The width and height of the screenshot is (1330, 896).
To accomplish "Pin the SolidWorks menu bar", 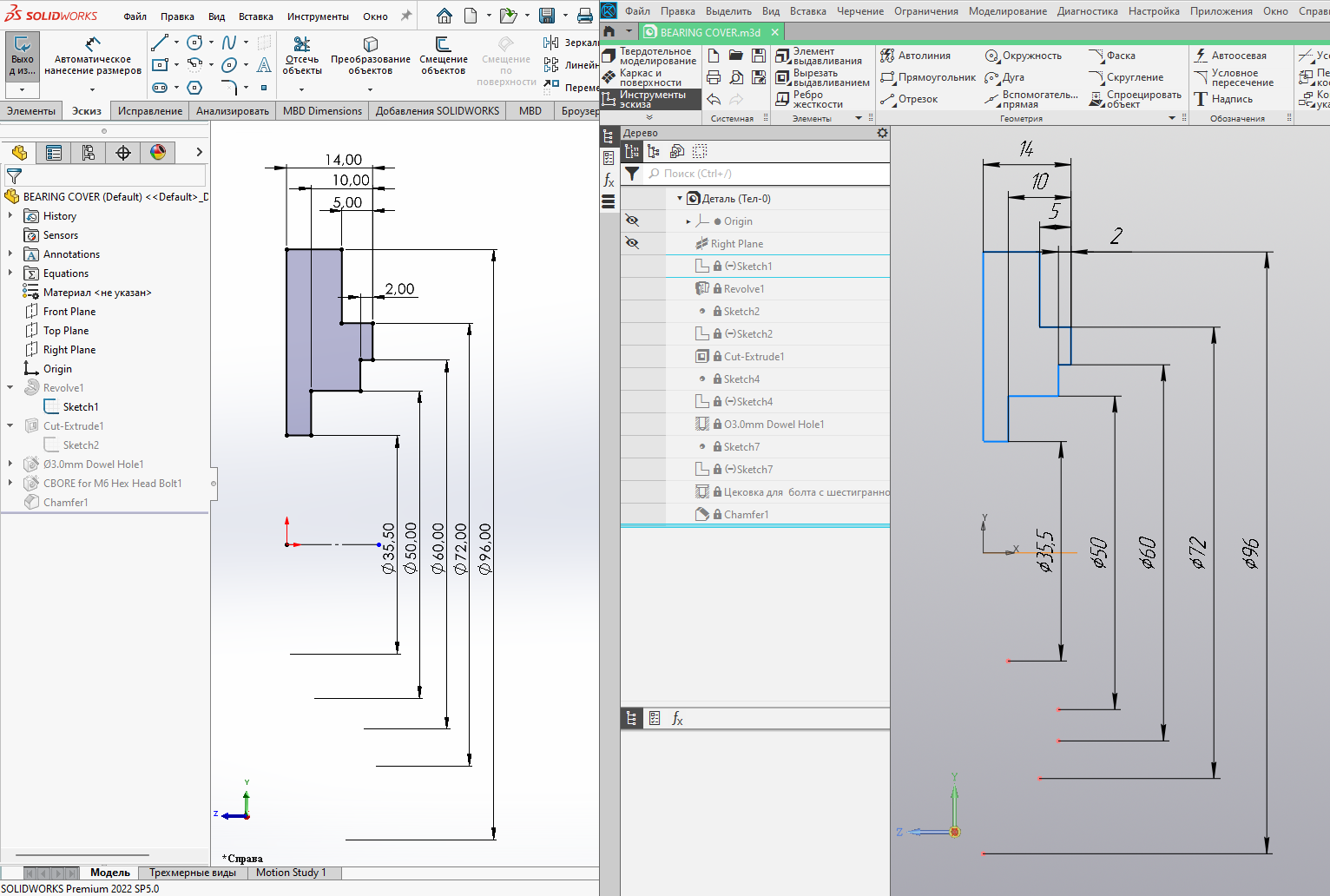I will (405, 16).
